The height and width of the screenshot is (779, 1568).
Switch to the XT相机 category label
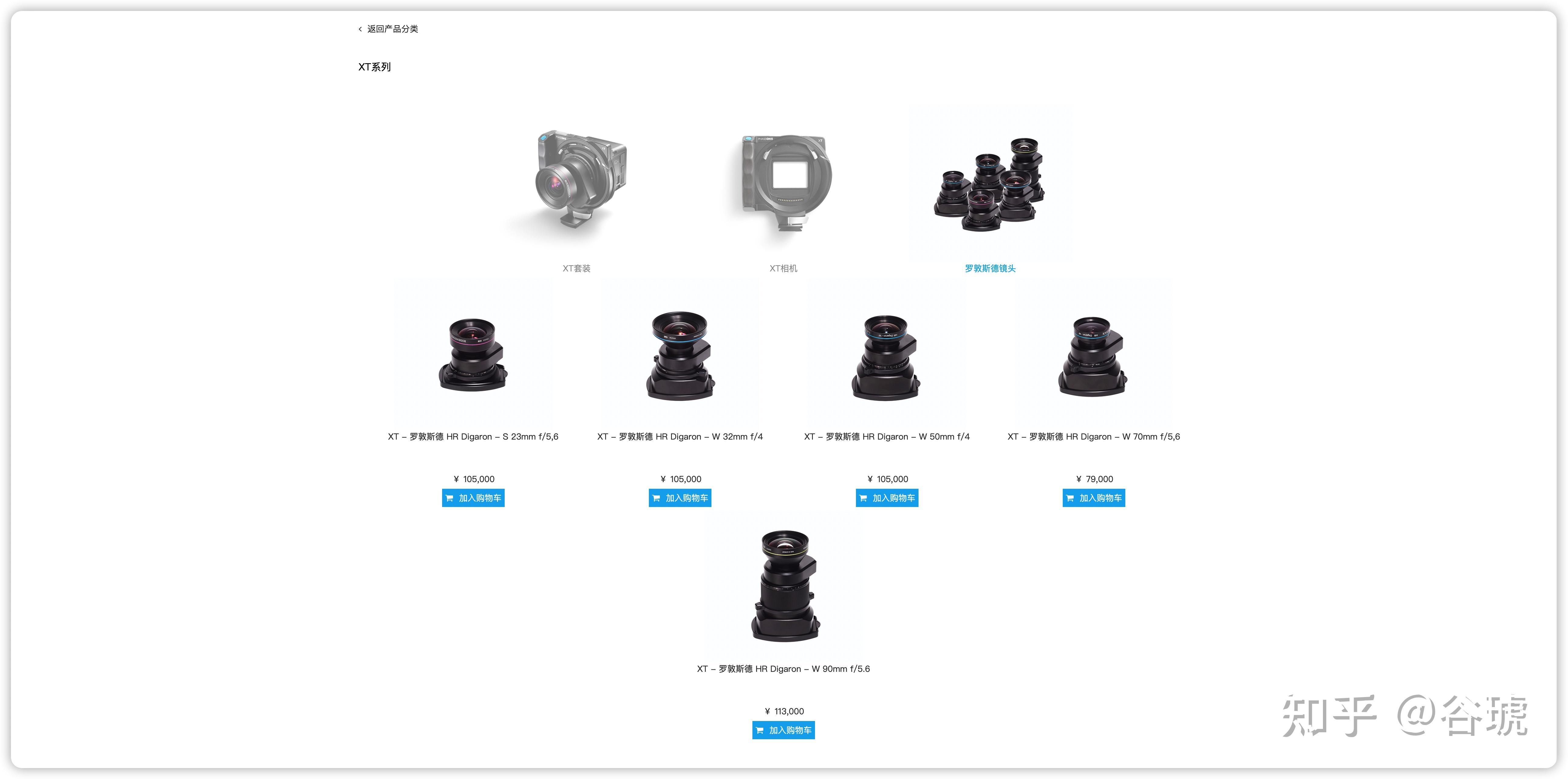pos(783,268)
